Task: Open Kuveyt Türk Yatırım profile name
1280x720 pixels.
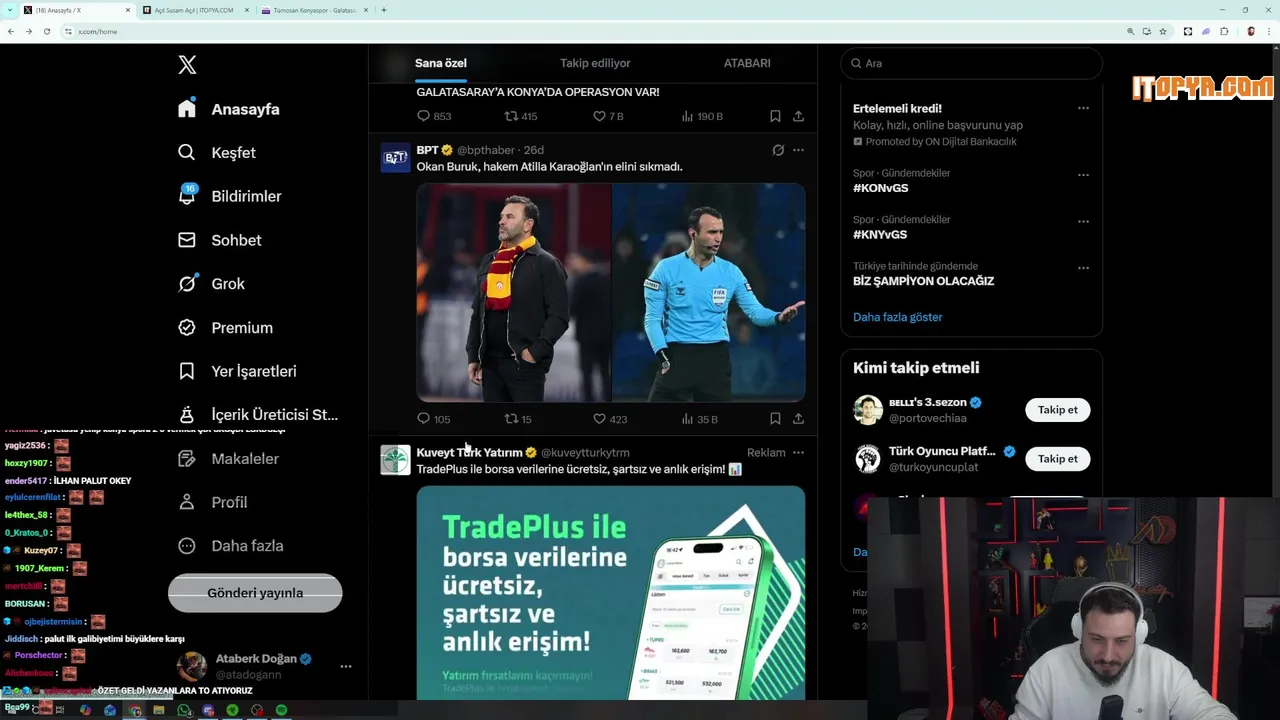Action: [x=469, y=452]
